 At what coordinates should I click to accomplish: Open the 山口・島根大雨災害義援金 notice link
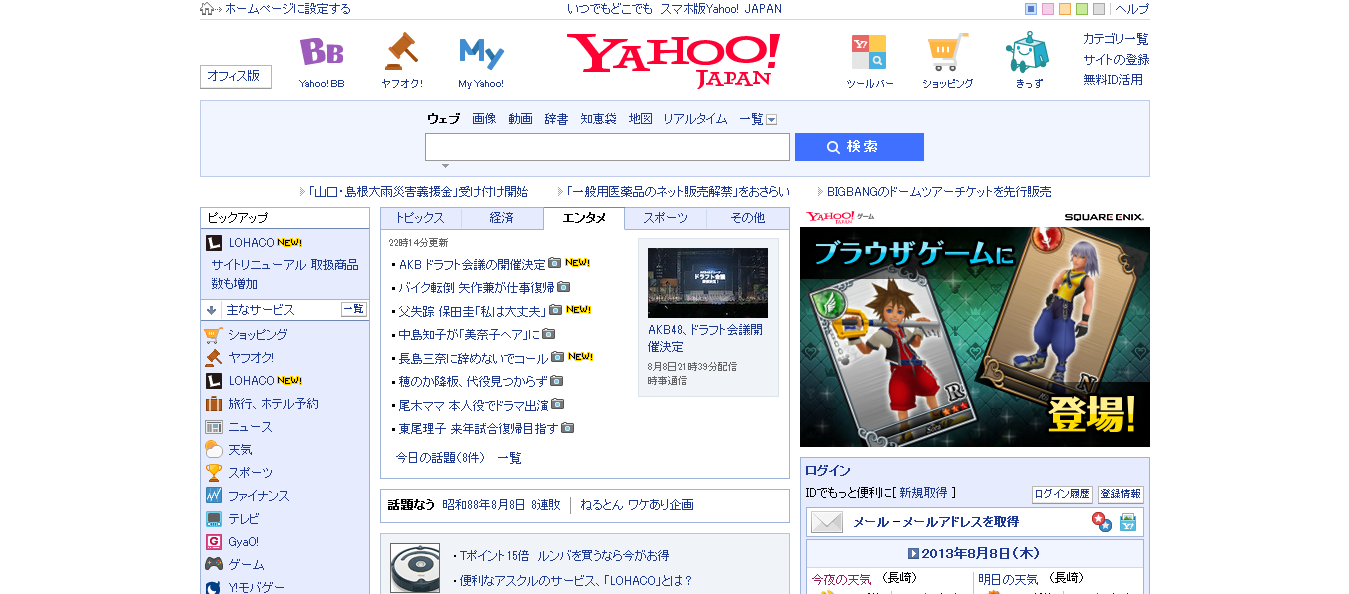point(418,192)
